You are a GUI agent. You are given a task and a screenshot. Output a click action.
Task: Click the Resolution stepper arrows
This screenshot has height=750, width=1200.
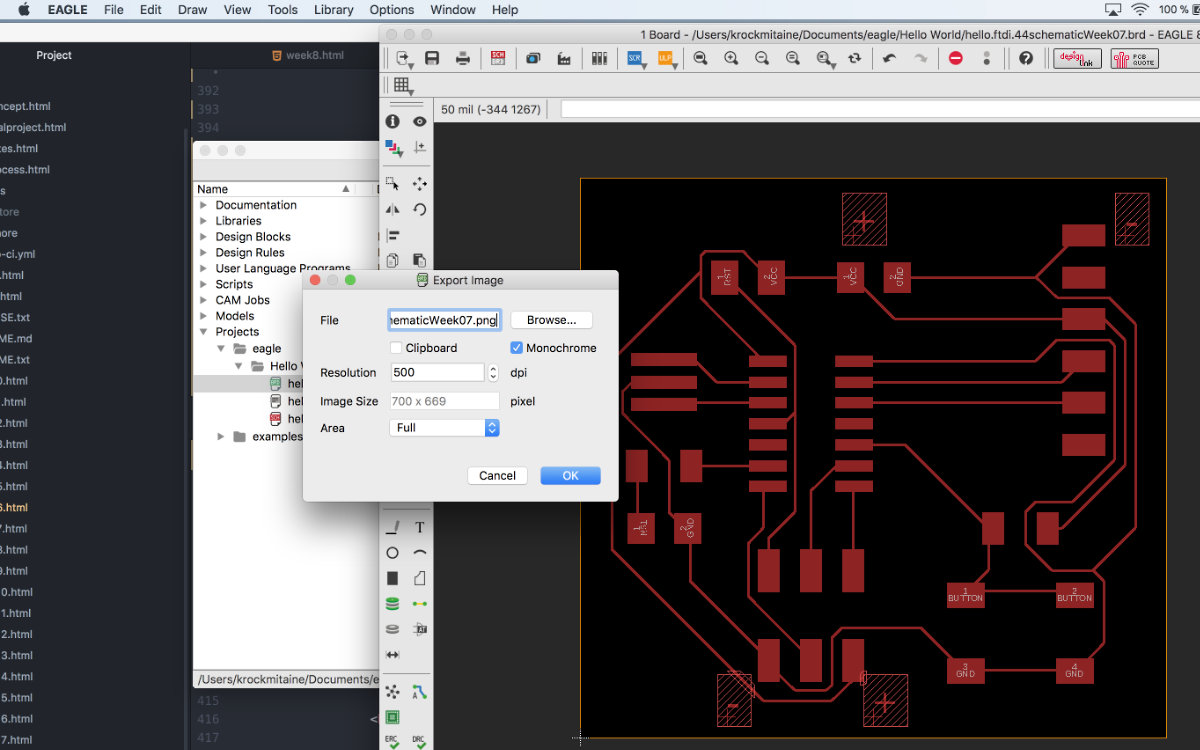[493, 373]
